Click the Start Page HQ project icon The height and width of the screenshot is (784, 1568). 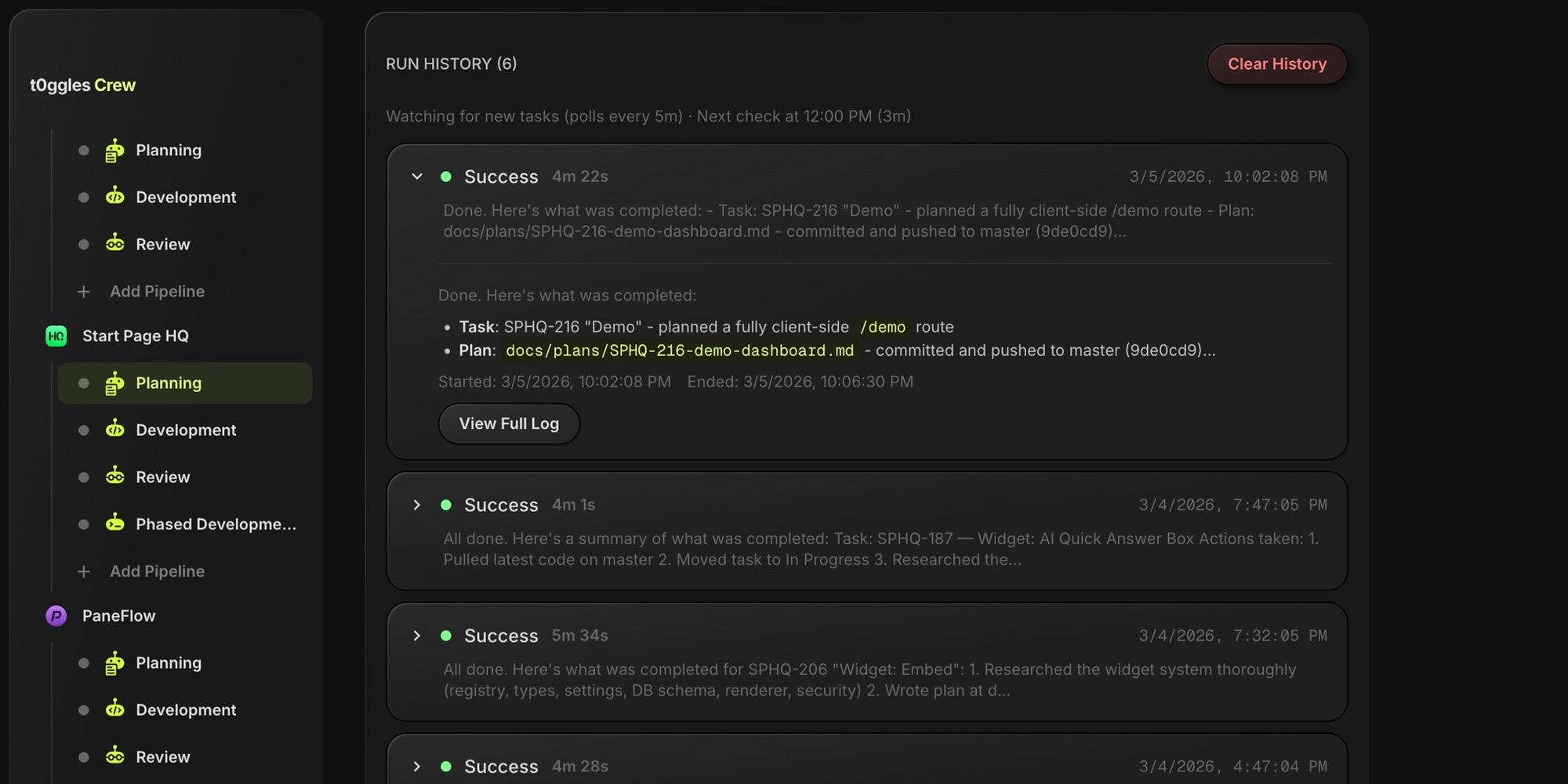[56, 336]
